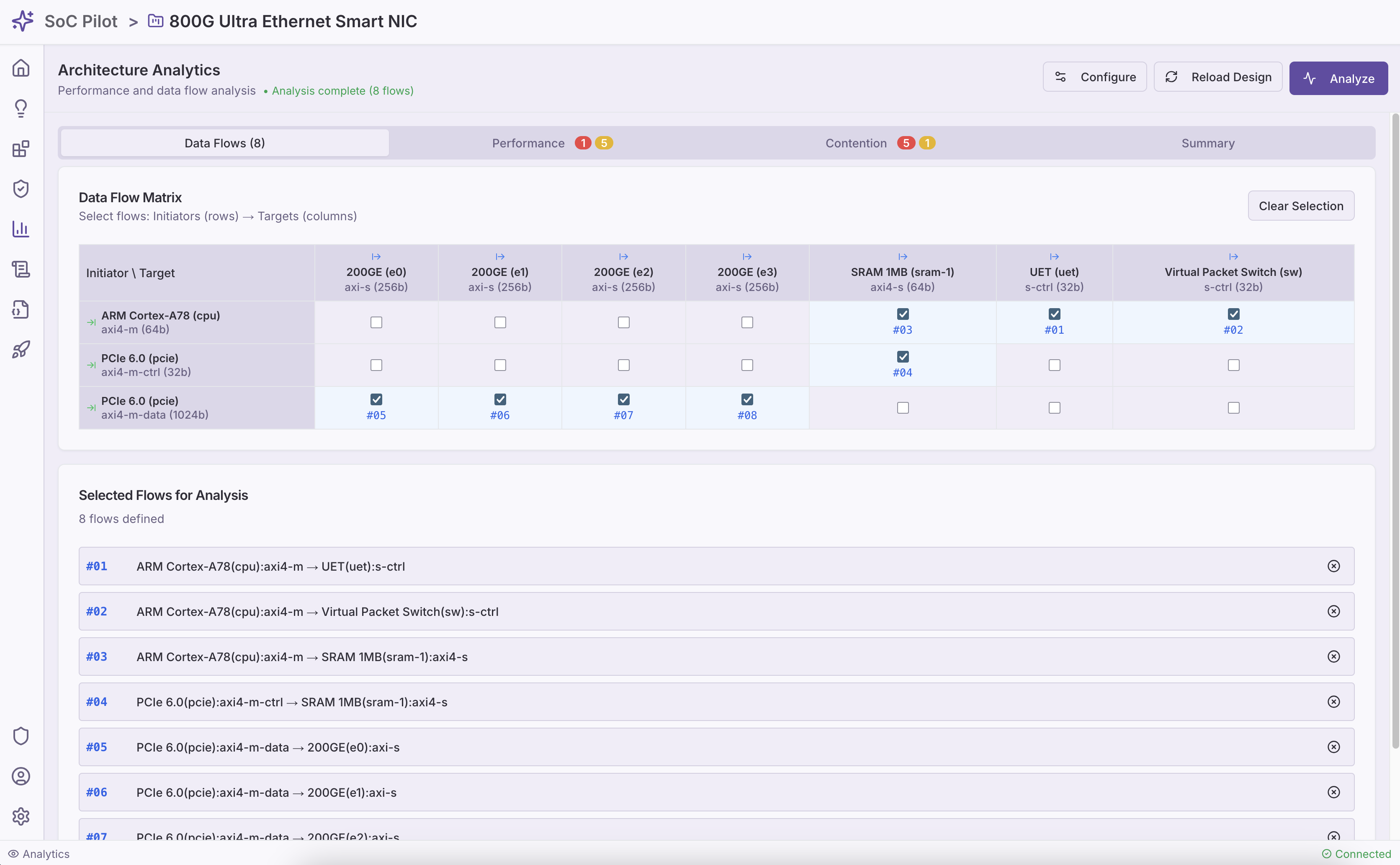Open the settings gear in sidebar

click(21, 816)
